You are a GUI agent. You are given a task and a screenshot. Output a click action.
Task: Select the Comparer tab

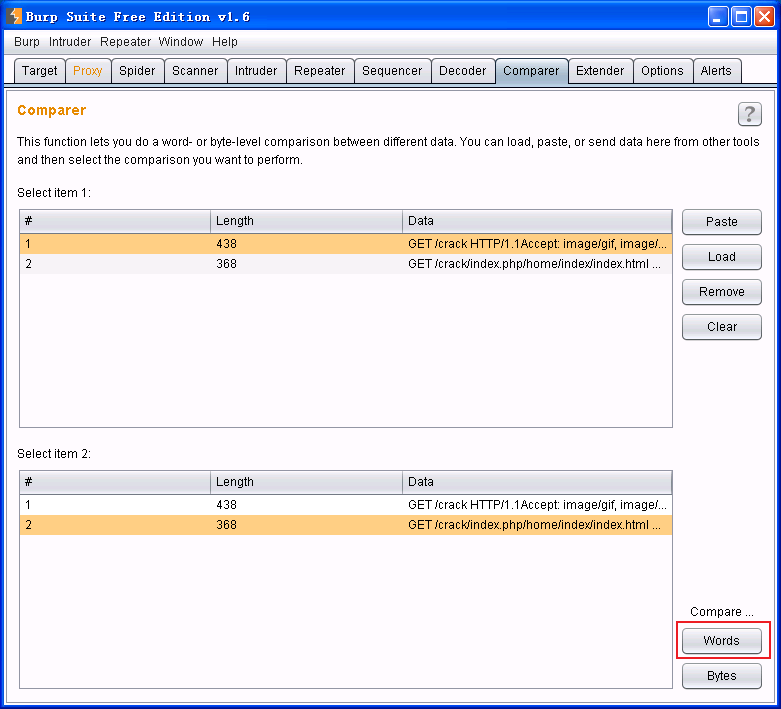(531, 71)
